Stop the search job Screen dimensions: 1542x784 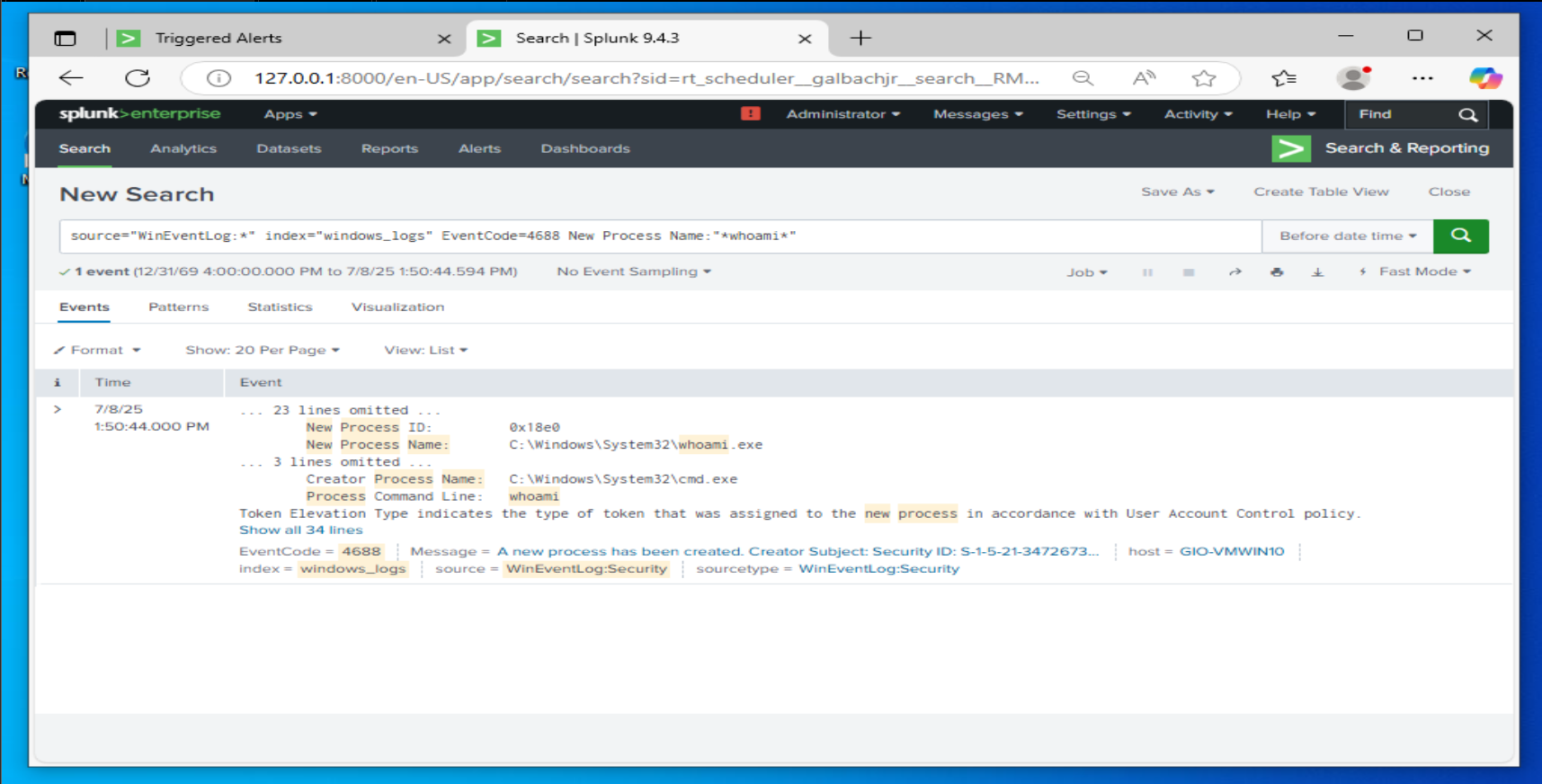1189,272
